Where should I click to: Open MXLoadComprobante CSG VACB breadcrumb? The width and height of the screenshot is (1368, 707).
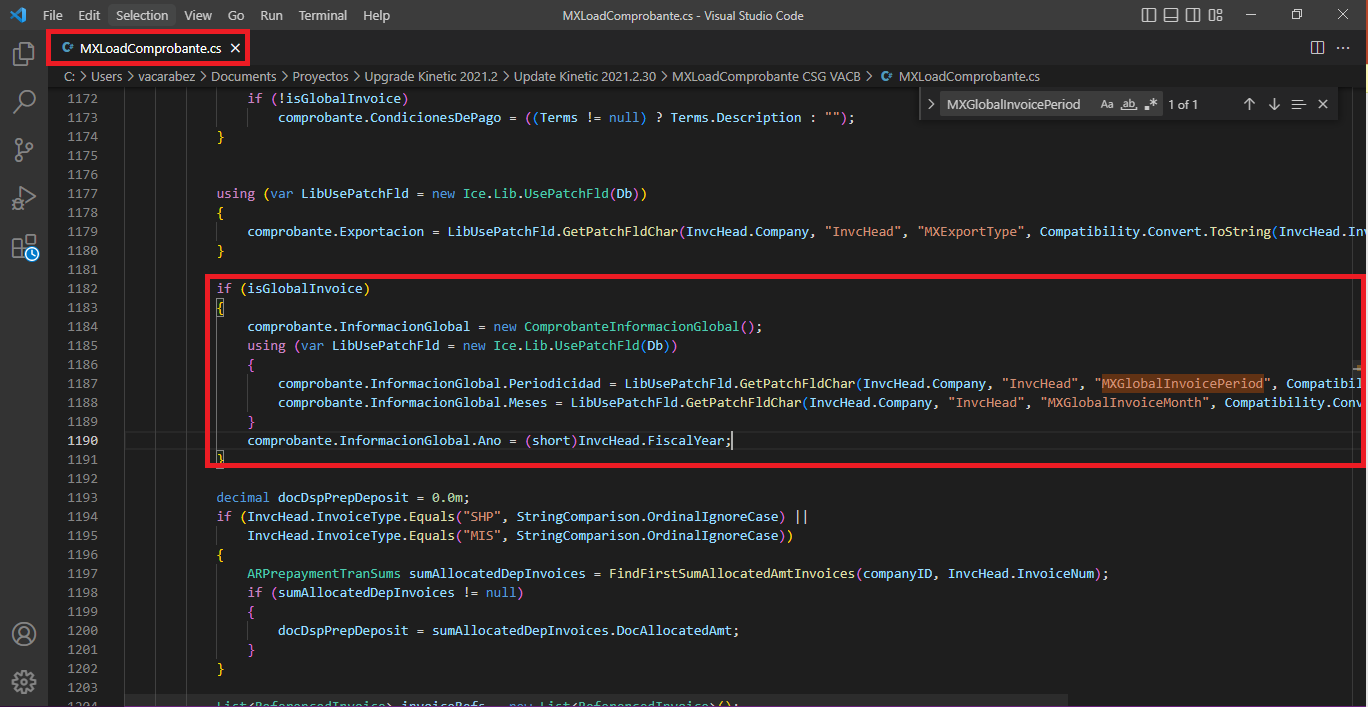(x=768, y=76)
